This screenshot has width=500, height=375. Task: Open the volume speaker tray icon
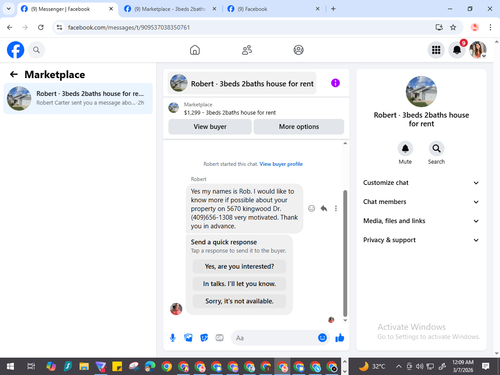click(x=420, y=367)
